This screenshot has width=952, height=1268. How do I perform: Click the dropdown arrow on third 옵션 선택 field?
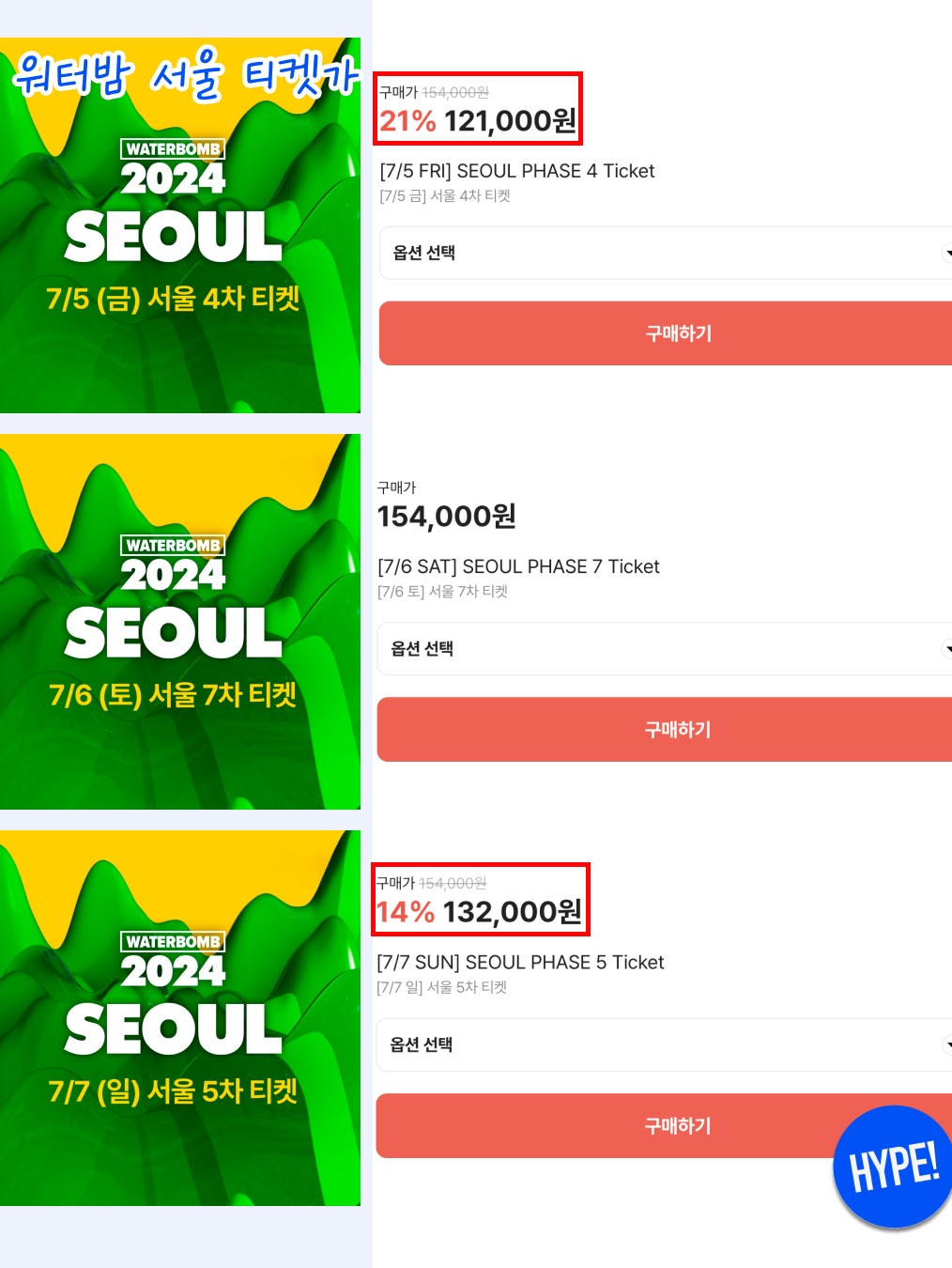click(946, 1044)
